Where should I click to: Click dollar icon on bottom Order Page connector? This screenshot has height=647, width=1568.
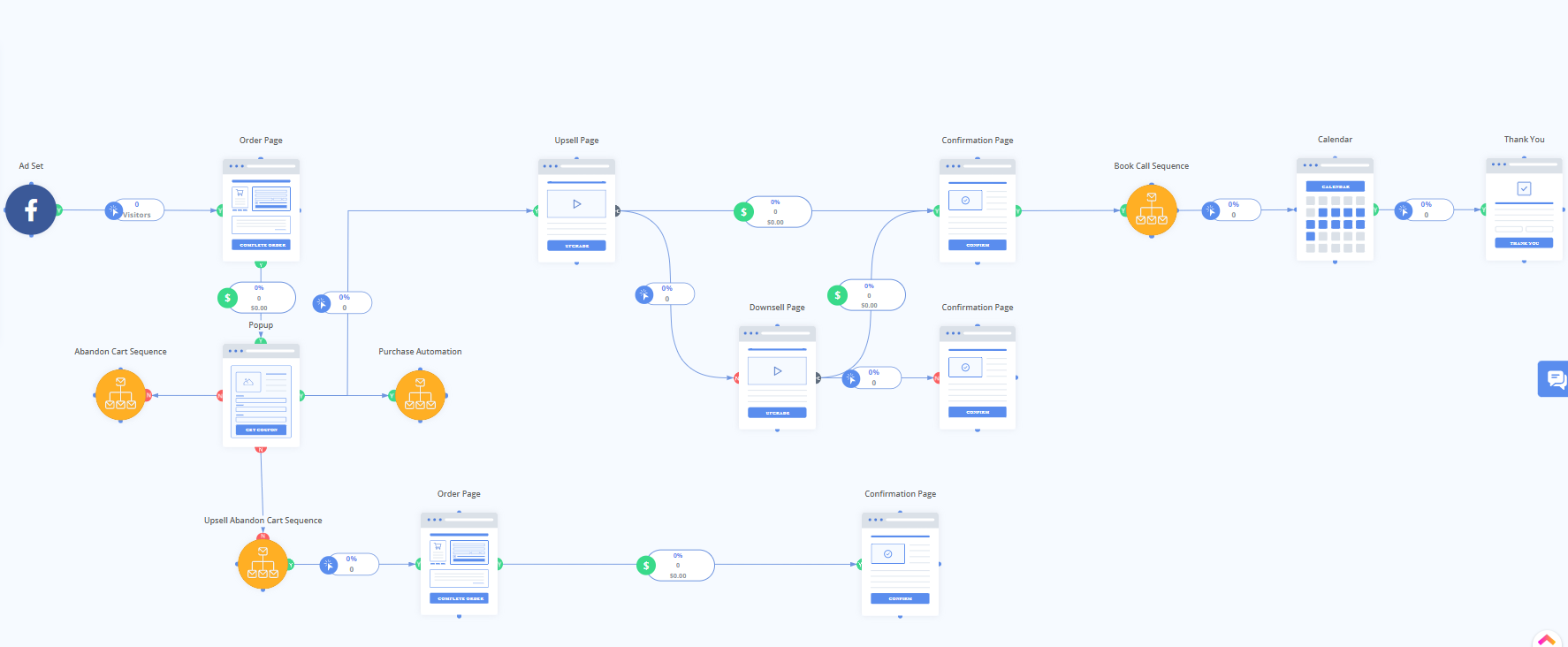pyautogui.click(x=647, y=566)
